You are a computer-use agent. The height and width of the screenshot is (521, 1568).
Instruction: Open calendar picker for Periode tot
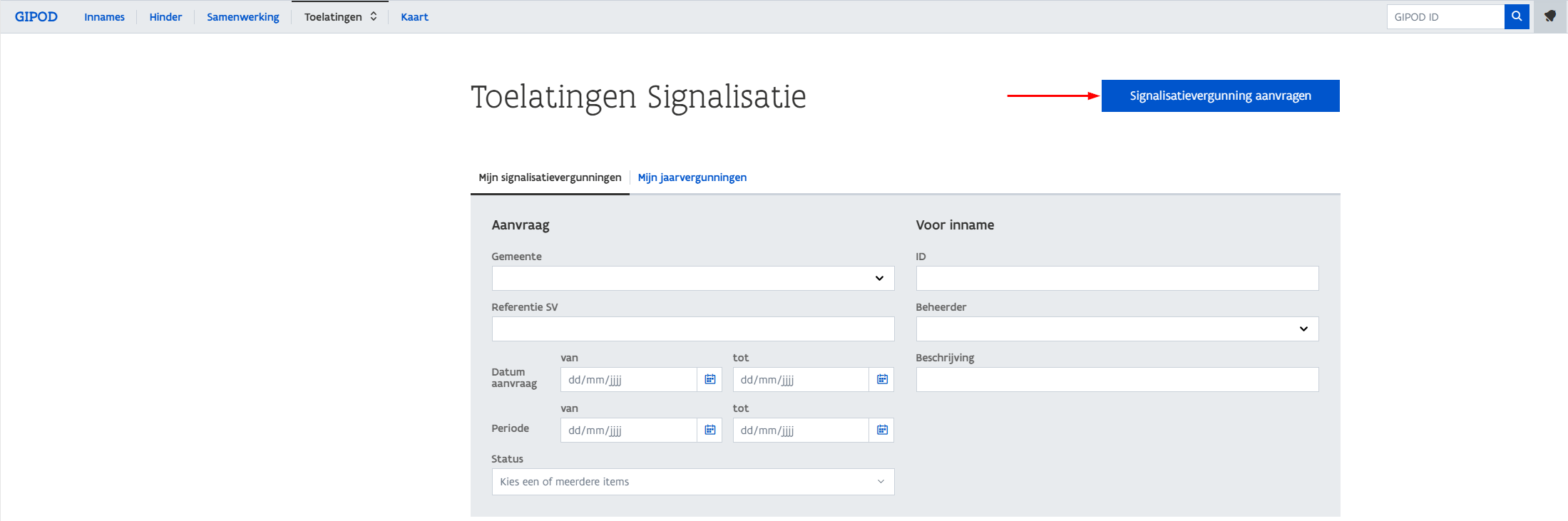point(882,430)
